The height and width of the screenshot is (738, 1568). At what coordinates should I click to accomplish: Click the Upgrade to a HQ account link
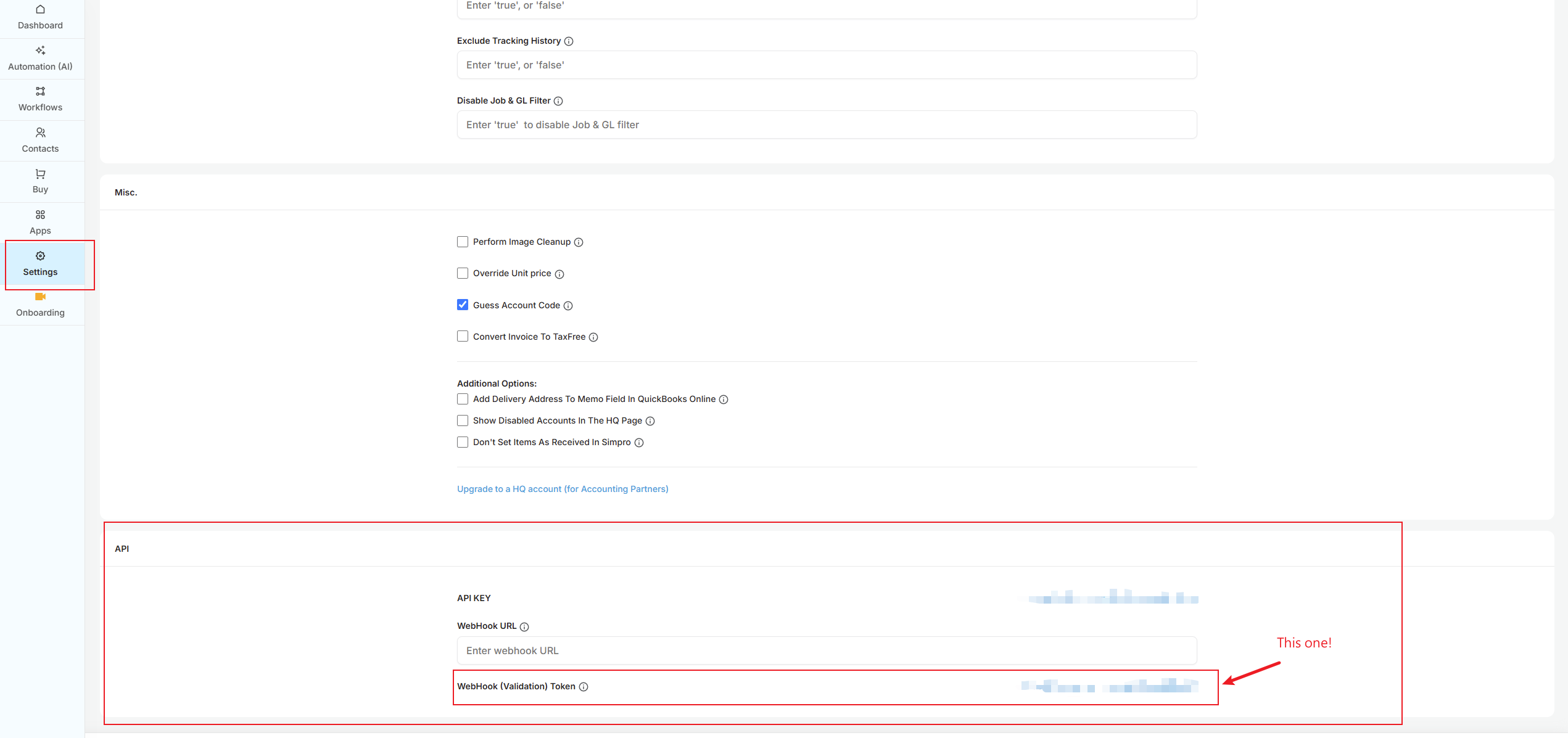coord(562,489)
